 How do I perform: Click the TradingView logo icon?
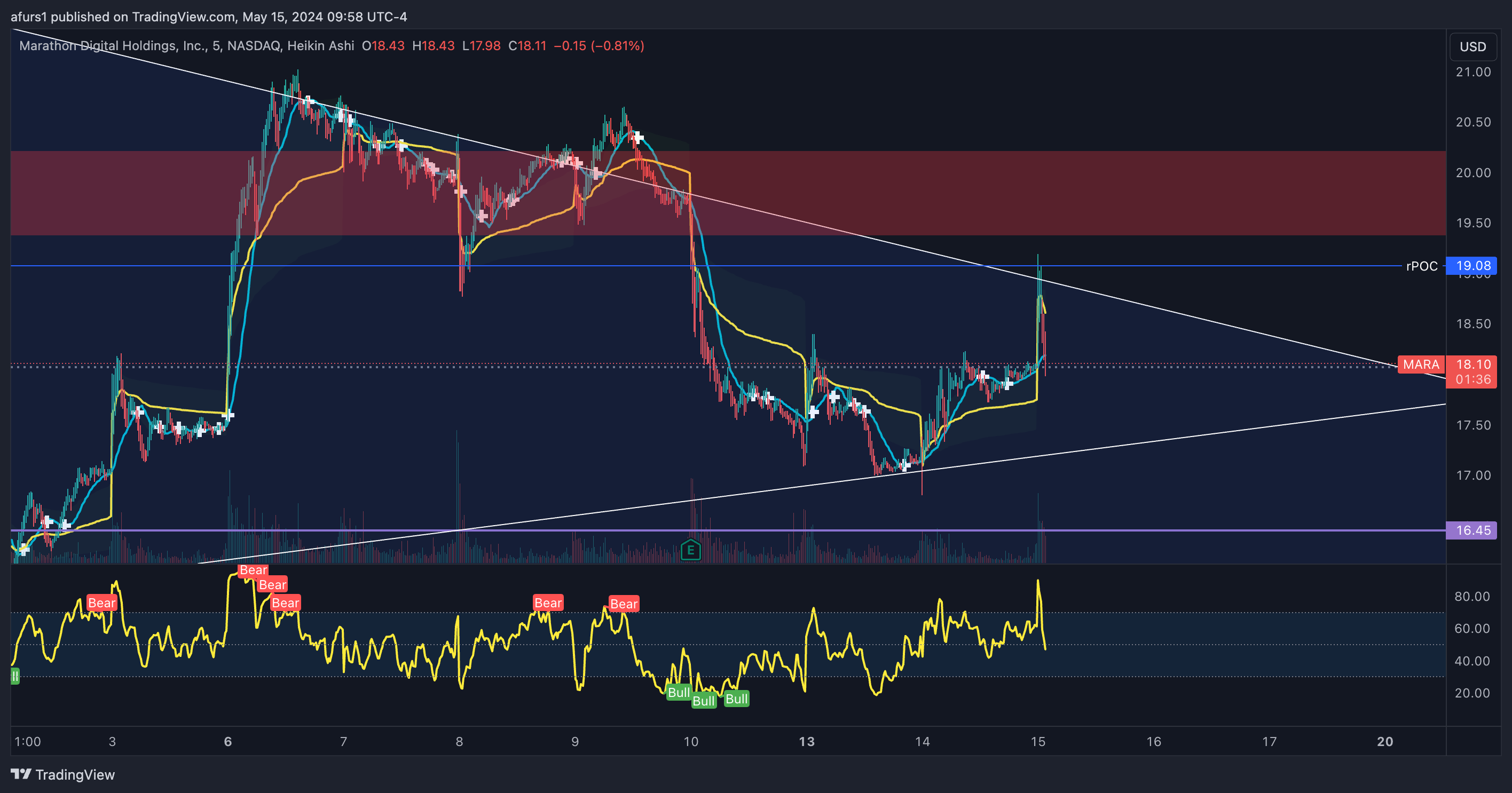(21, 774)
